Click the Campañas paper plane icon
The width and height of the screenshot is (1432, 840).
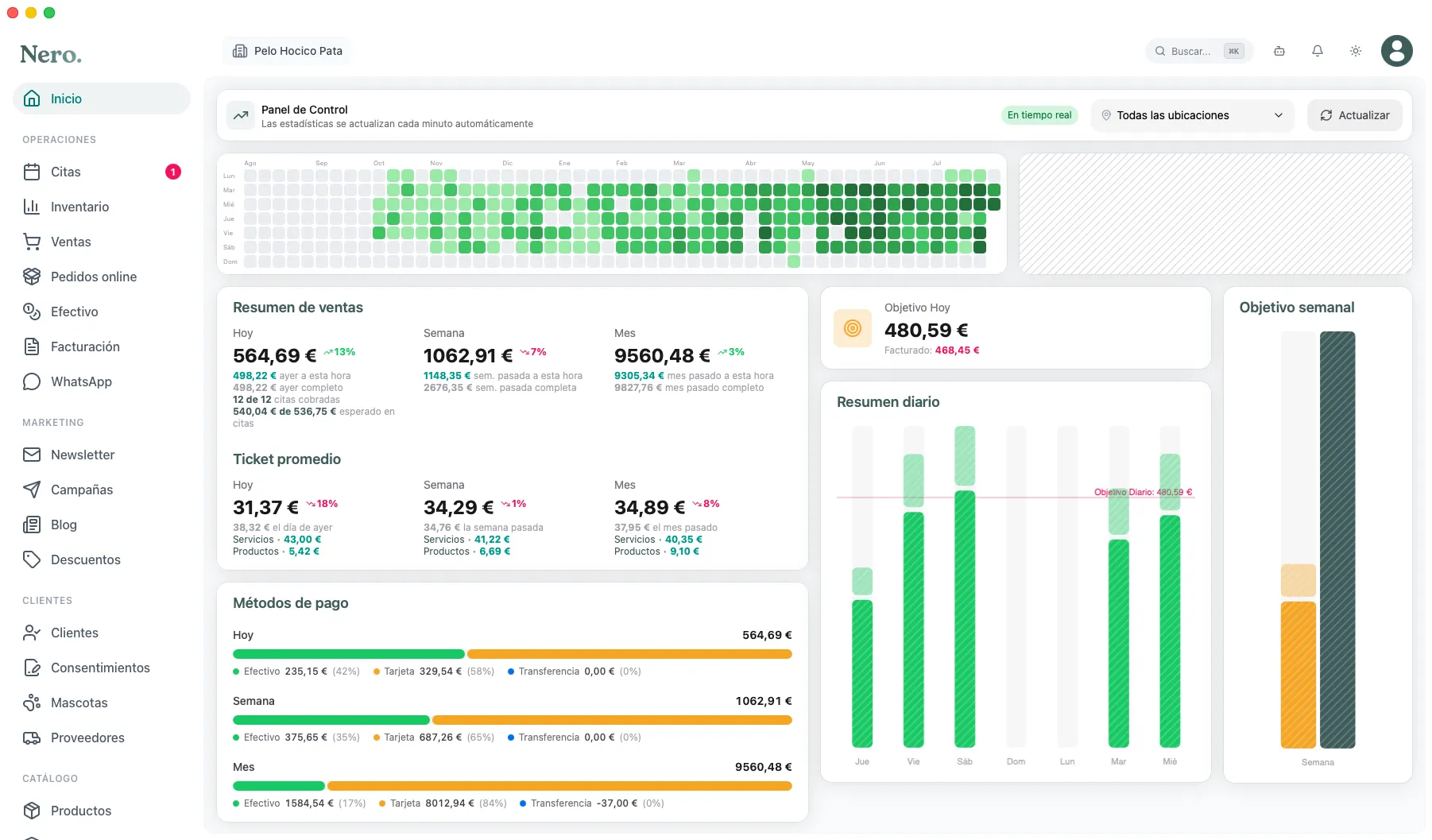[32, 490]
